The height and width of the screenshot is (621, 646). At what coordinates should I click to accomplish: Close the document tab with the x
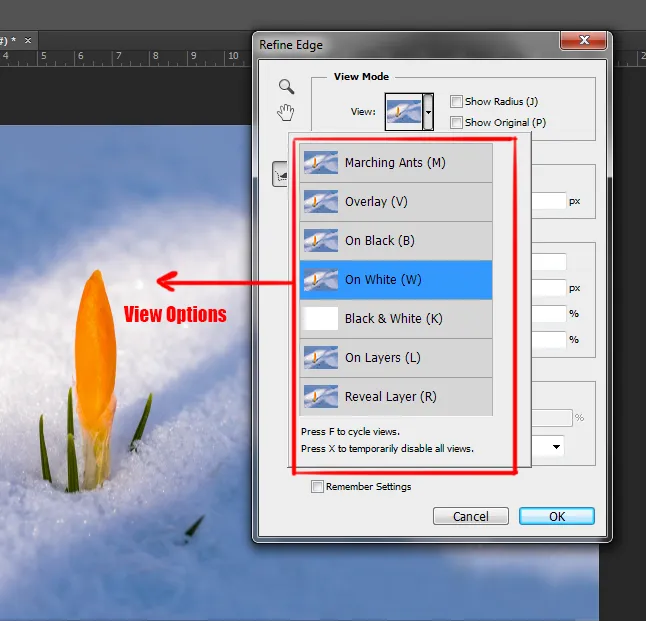pyautogui.click(x=28, y=40)
